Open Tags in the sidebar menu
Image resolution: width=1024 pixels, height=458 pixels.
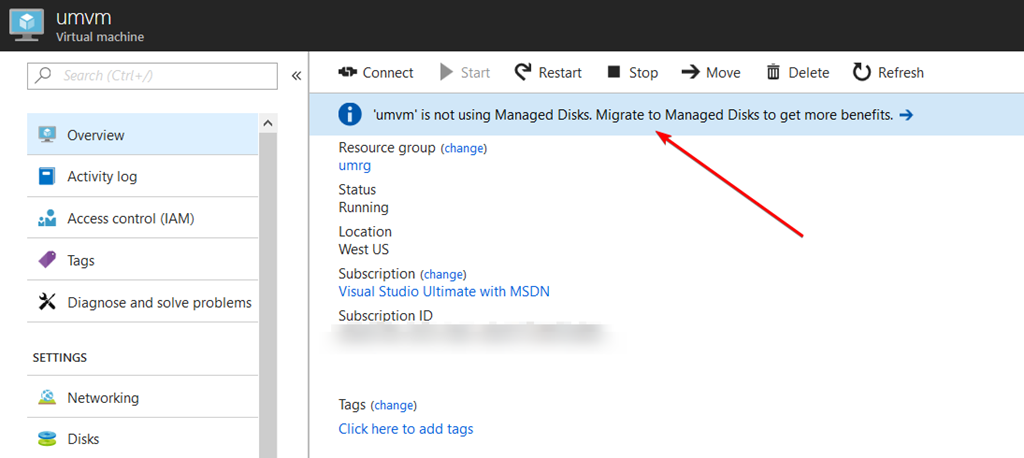coord(142,260)
